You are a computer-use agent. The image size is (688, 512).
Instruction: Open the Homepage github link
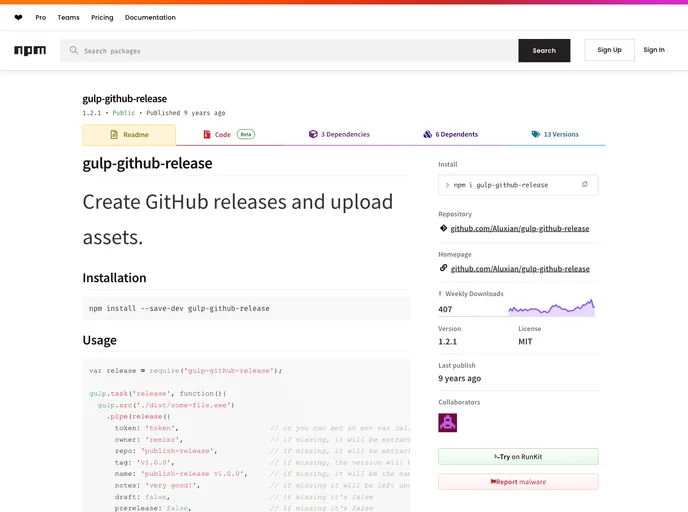tap(520, 269)
